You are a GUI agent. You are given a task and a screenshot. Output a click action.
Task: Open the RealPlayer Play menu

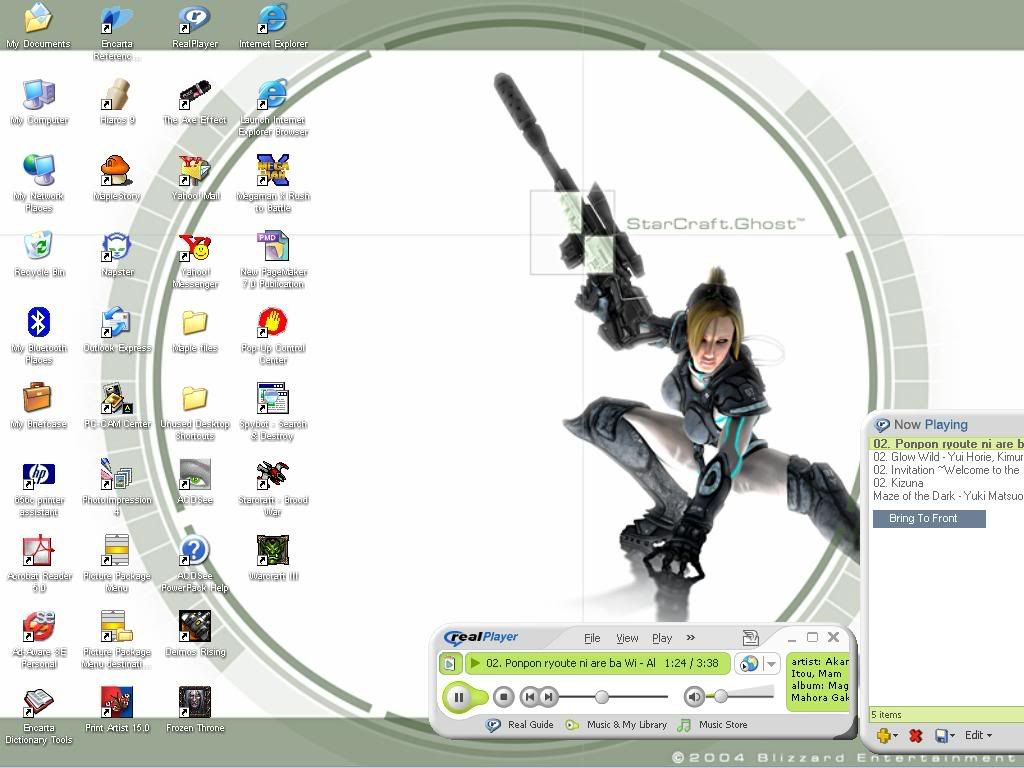pyautogui.click(x=662, y=638)
